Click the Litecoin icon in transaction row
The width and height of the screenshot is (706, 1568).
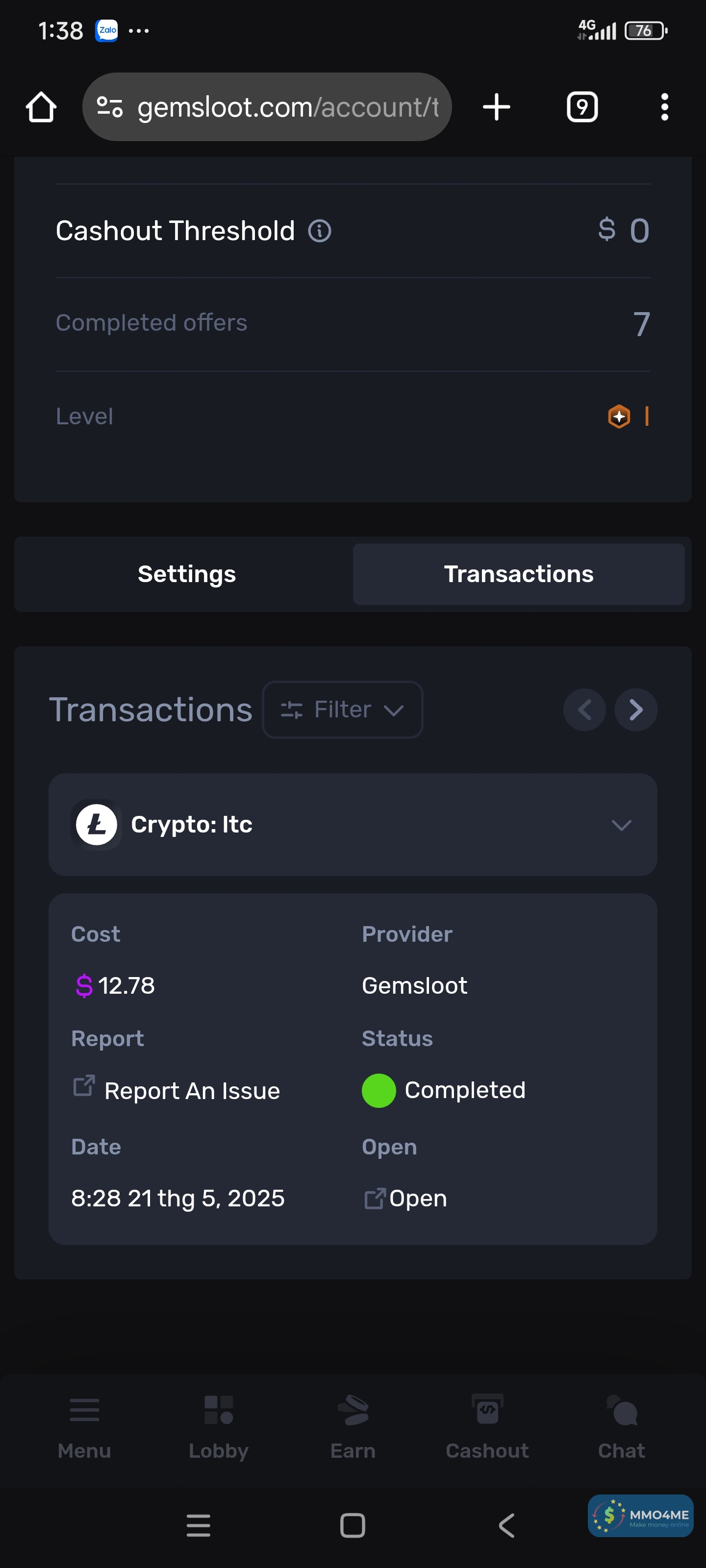tap(96, 825)
